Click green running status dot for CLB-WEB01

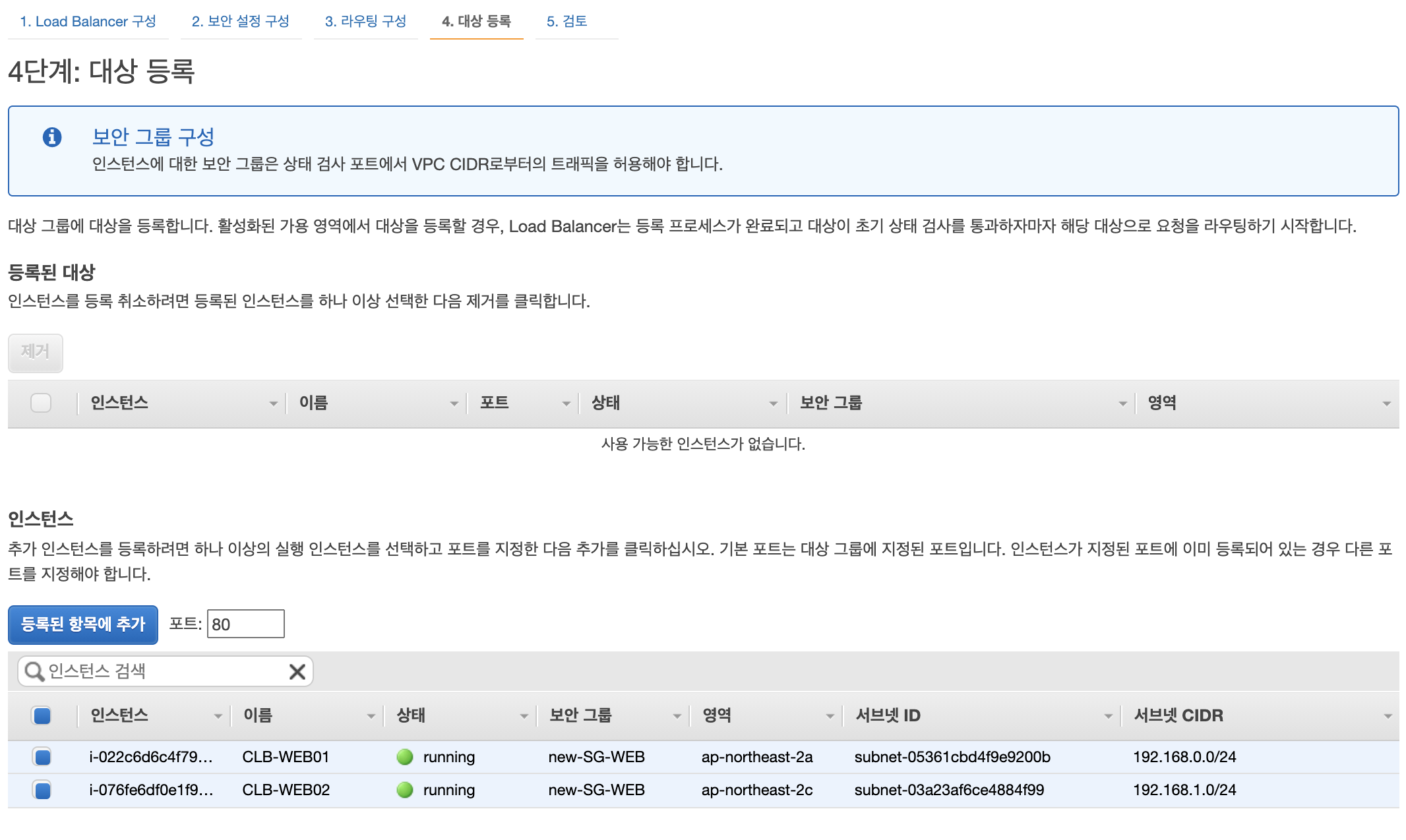click(405, 757)
